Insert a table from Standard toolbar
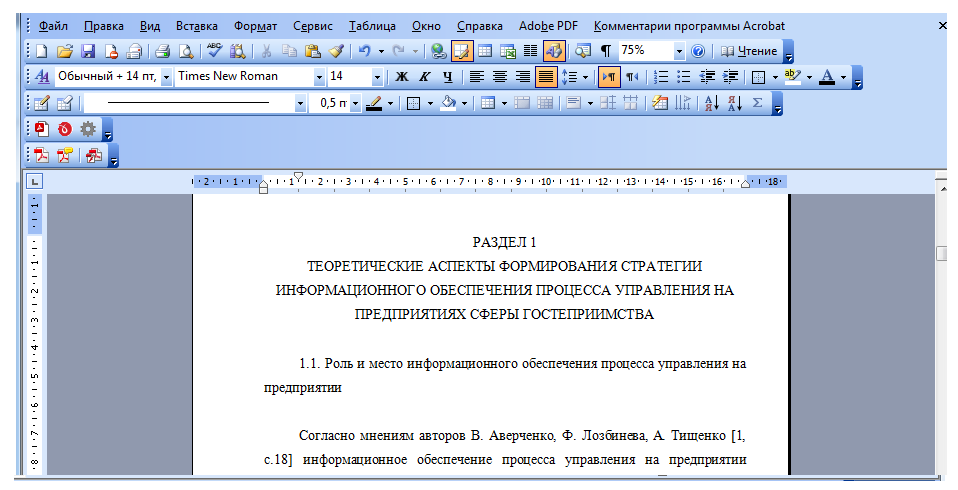 pyautogui.click(x=485, y=51)
